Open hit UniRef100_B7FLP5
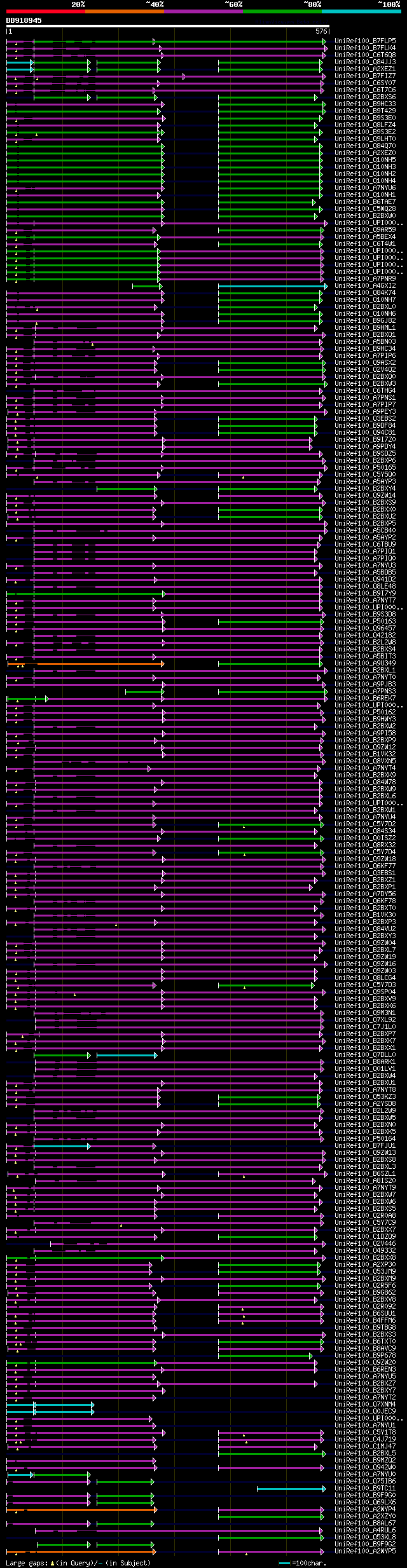The image size is (407, 1568). click(365, 41)
